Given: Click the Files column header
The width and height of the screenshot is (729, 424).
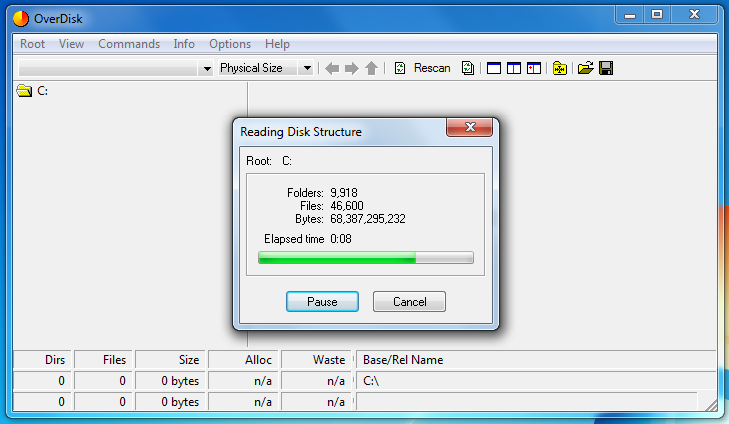Looking at the screenshot, I should click(x=103, y=360).
